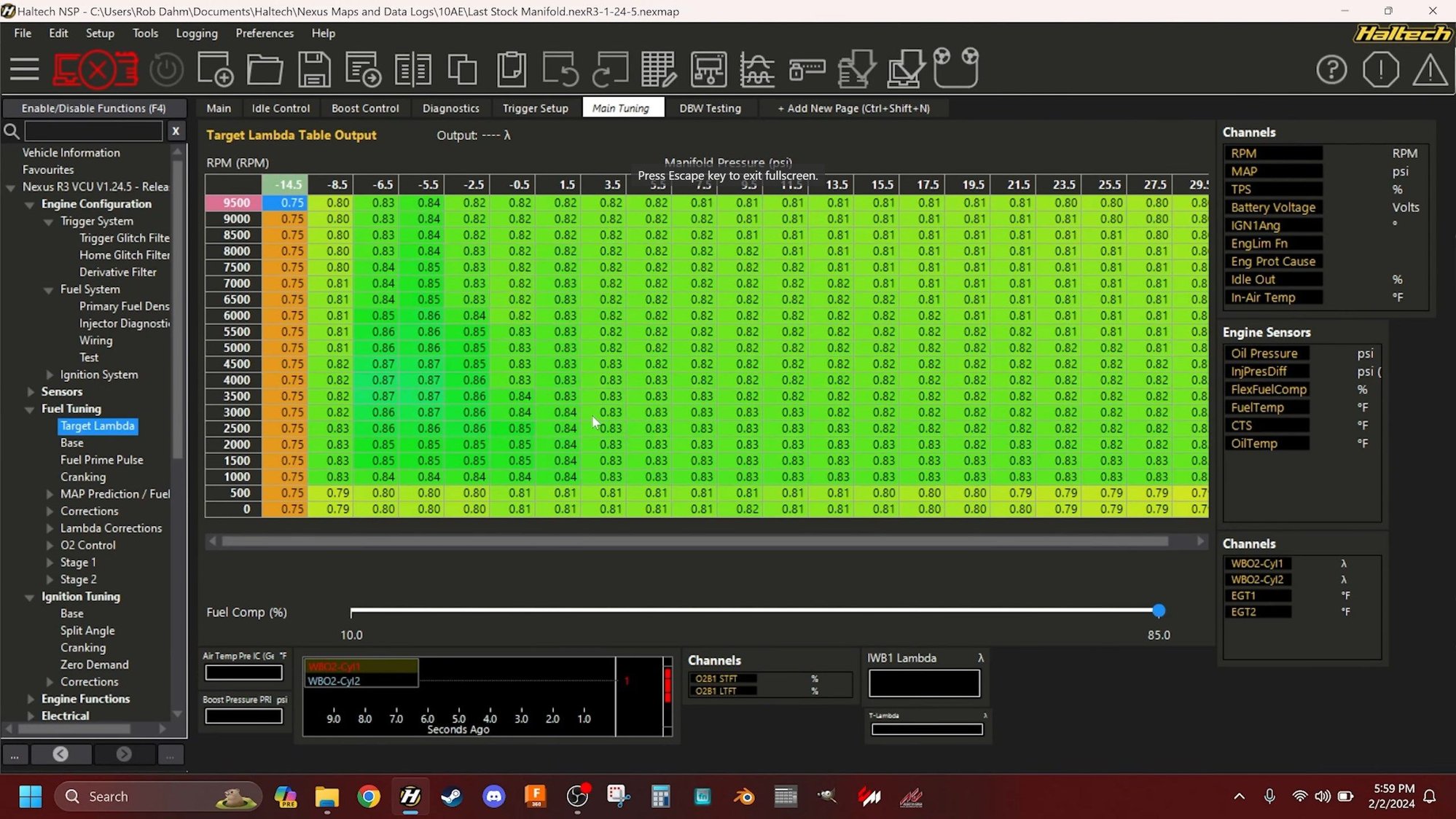Click the Undo toolbar icon
Image resolution: width=1456 pixels, height=819 pixels.
(560, 69)
